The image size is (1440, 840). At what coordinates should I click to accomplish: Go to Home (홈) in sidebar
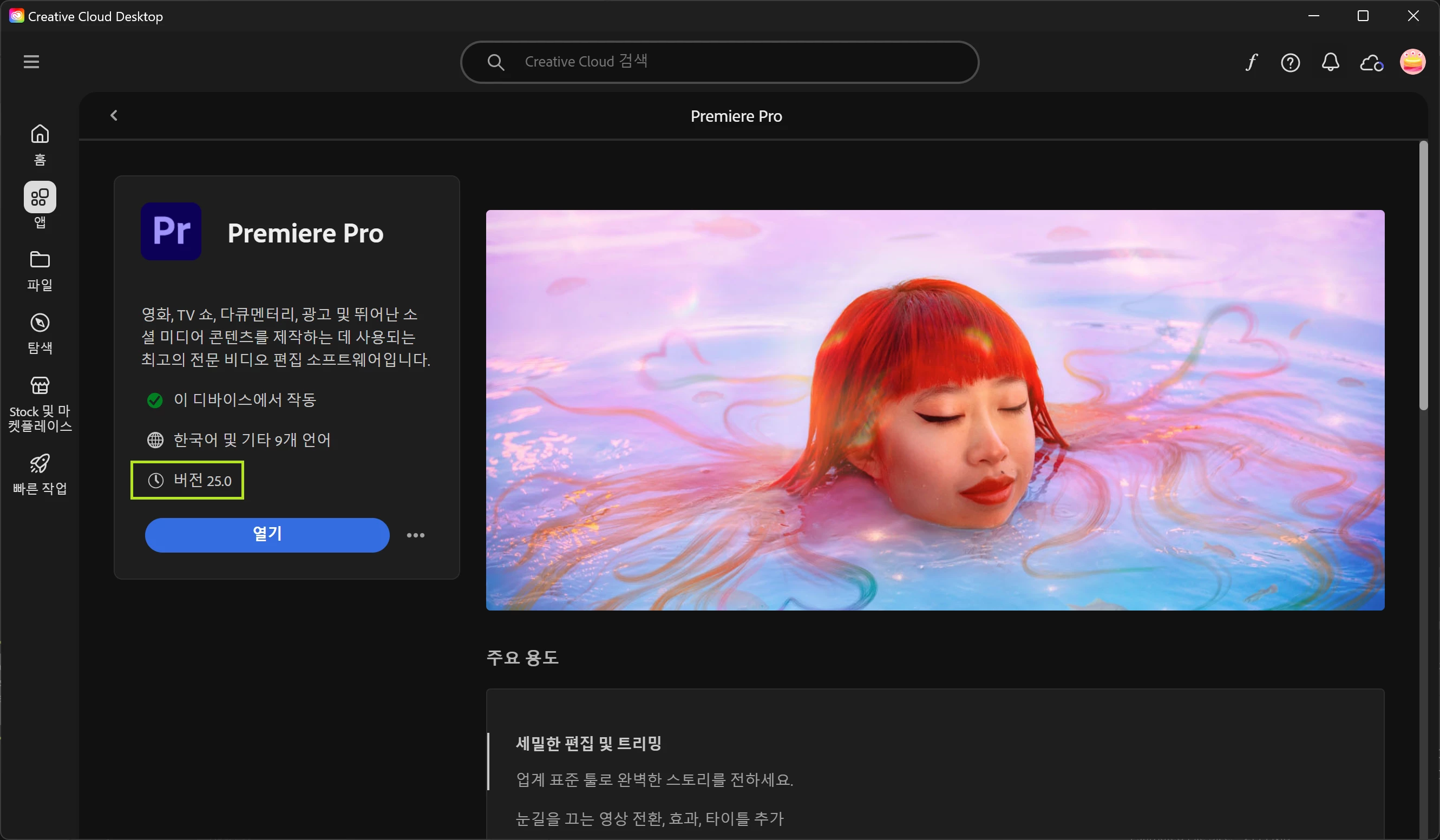click(40, 144)
